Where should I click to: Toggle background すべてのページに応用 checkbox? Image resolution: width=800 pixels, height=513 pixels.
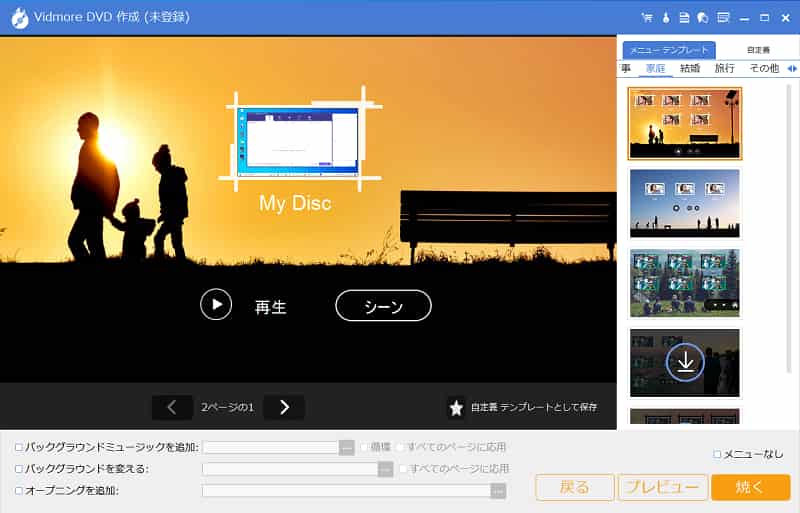[403, 469]
